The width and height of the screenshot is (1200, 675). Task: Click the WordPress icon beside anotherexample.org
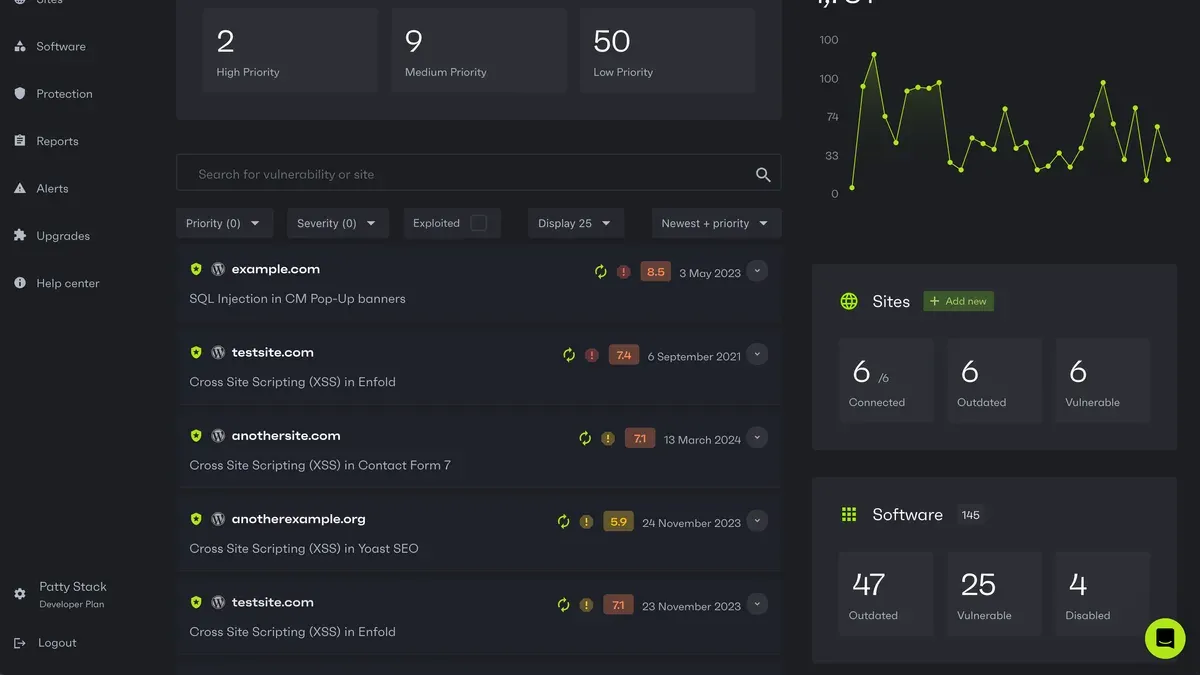coord(218,519)
